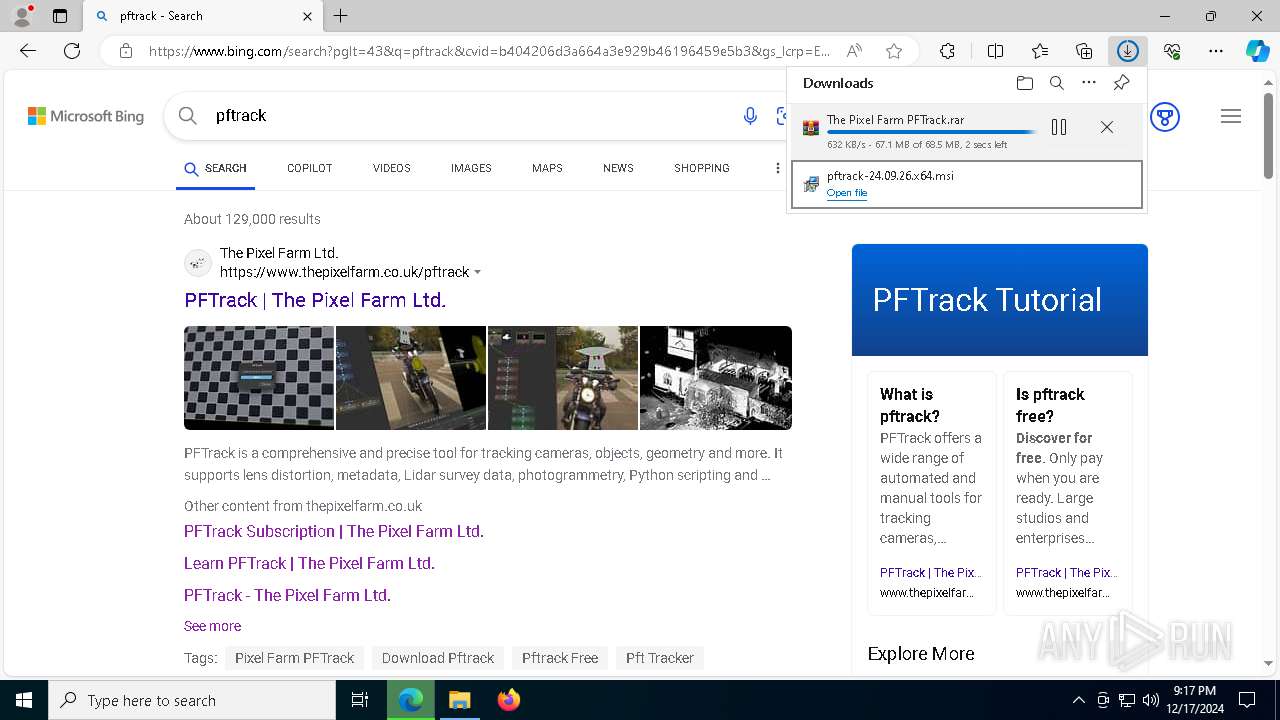Open Extensions puzzle icon
This screenshot has height=720, width=1280.
(x=947, y=51)
